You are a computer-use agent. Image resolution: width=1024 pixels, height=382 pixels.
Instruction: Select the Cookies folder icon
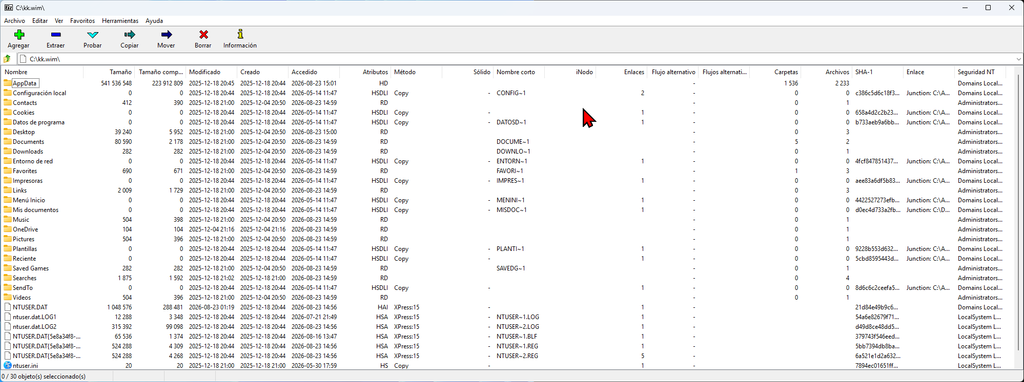(x=7, y=112)
